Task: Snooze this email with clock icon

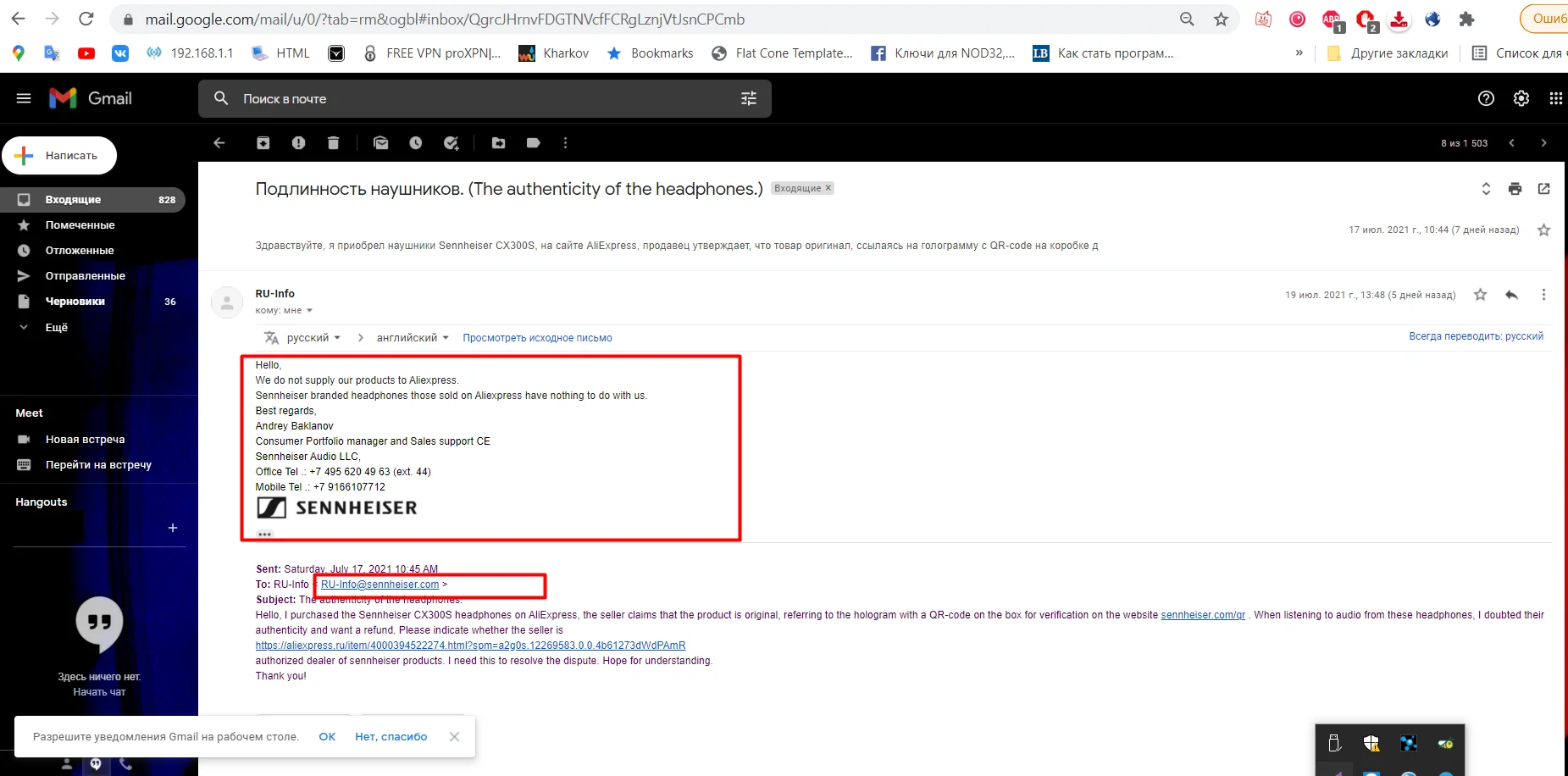Action: click(x=416, y=143)
